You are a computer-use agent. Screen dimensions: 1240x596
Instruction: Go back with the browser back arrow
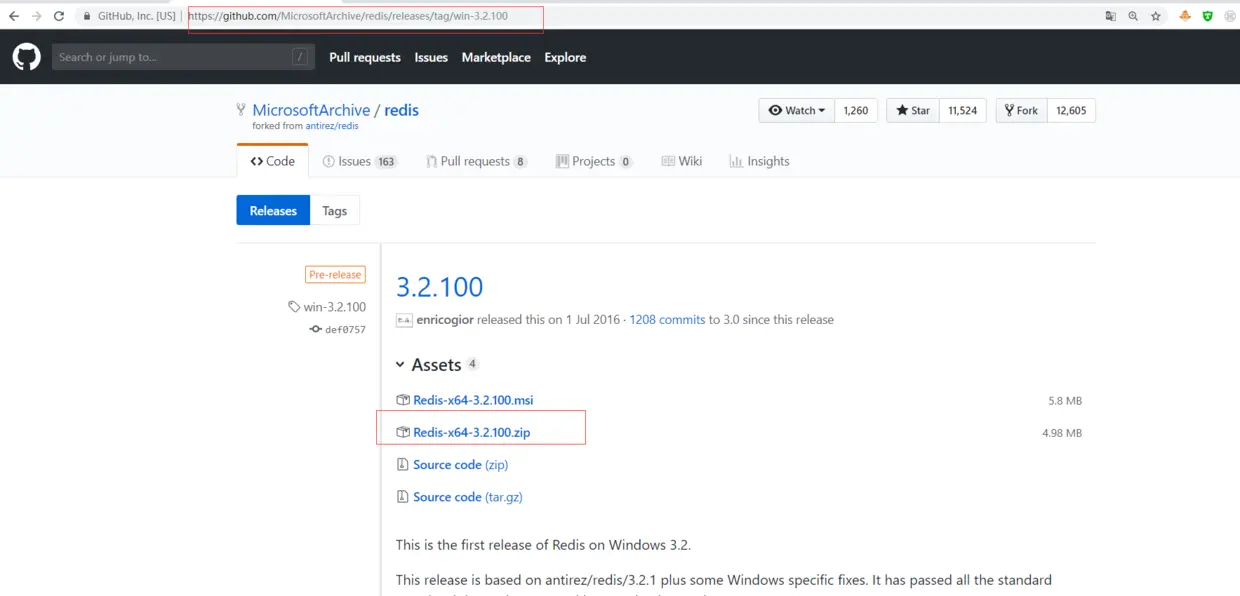coord(14,16)
